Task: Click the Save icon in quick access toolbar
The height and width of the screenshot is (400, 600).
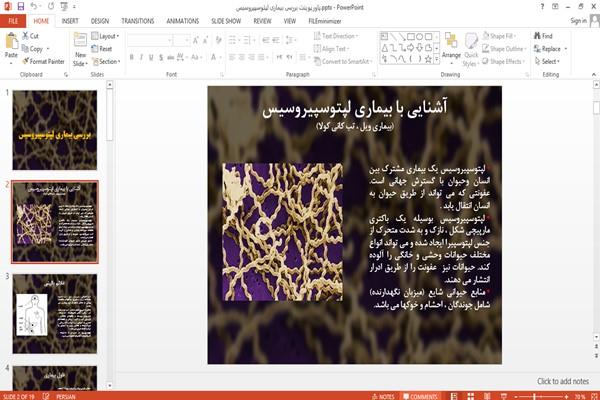Action: 21,7
